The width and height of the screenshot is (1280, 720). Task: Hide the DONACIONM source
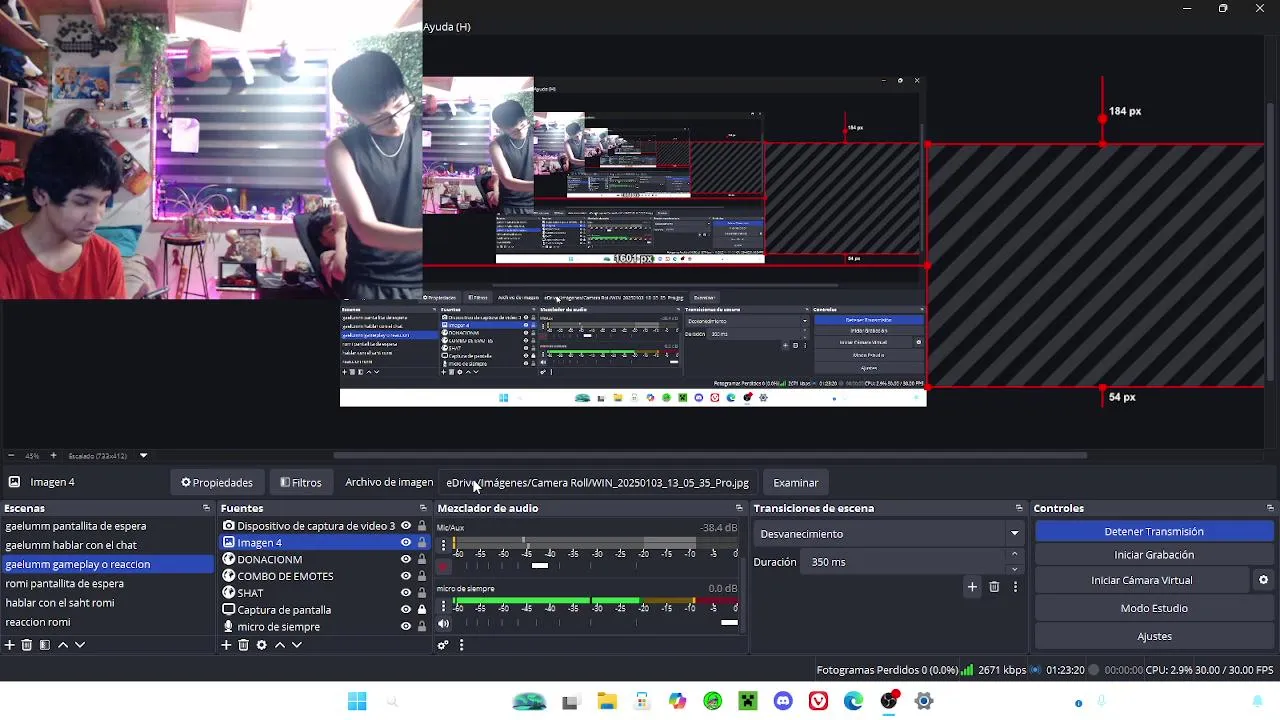pos(405,559)
